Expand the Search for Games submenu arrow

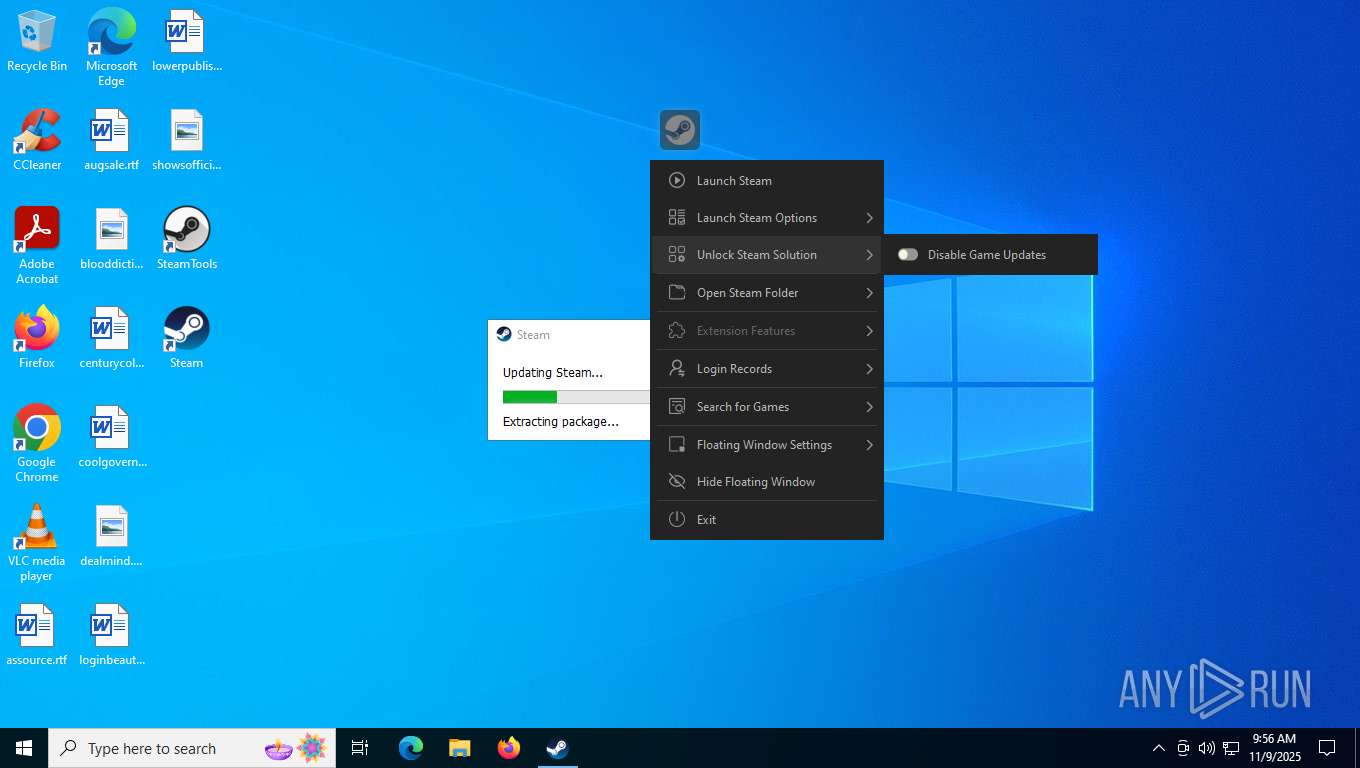[869, 407]
